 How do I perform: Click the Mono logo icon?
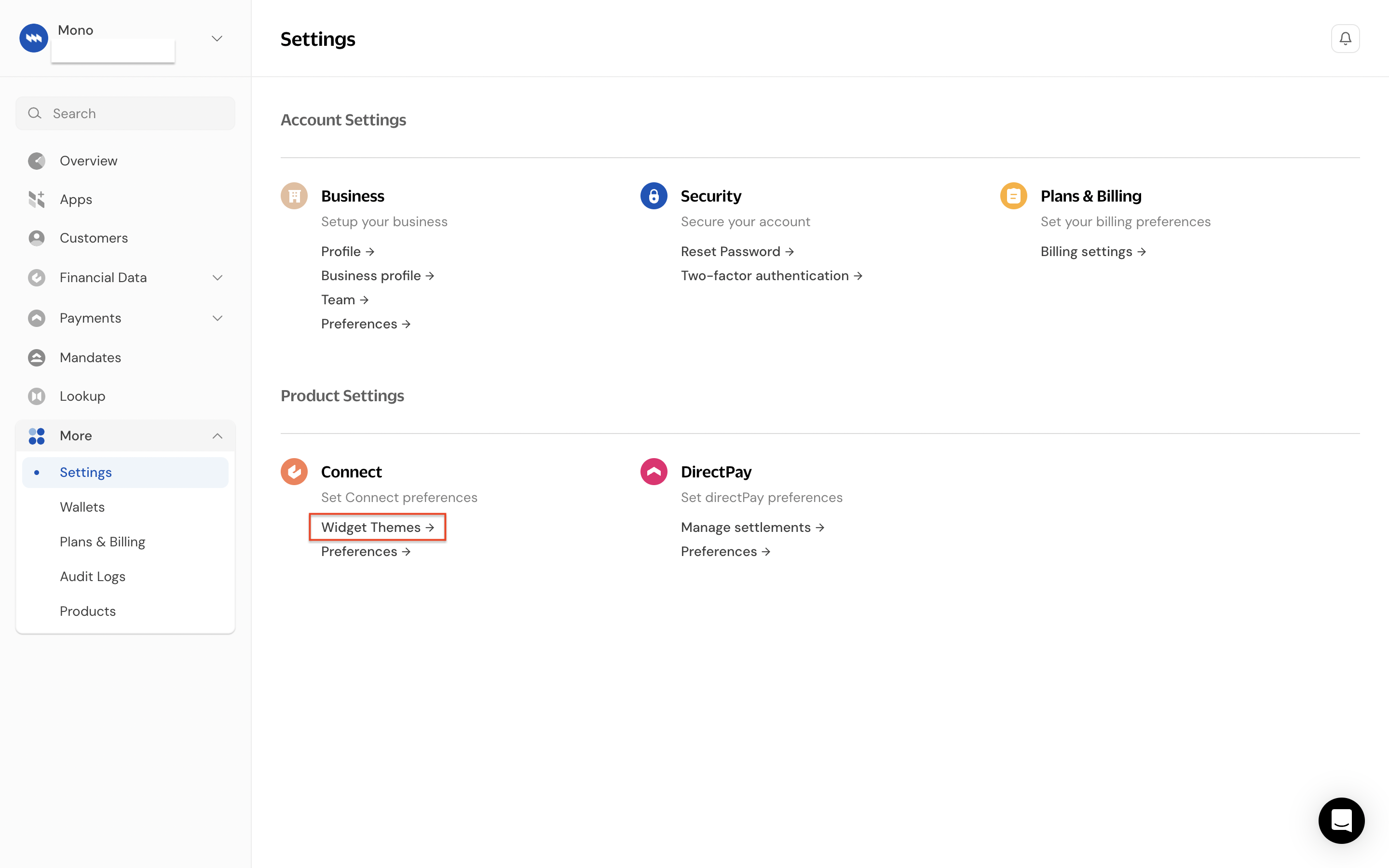click(34, 38)
